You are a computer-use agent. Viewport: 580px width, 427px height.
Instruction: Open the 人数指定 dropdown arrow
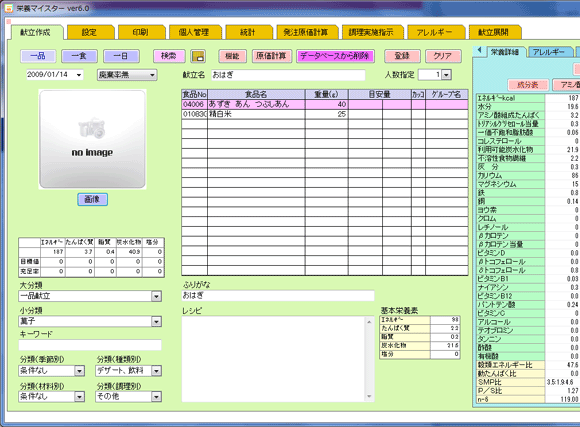(446, 75)
